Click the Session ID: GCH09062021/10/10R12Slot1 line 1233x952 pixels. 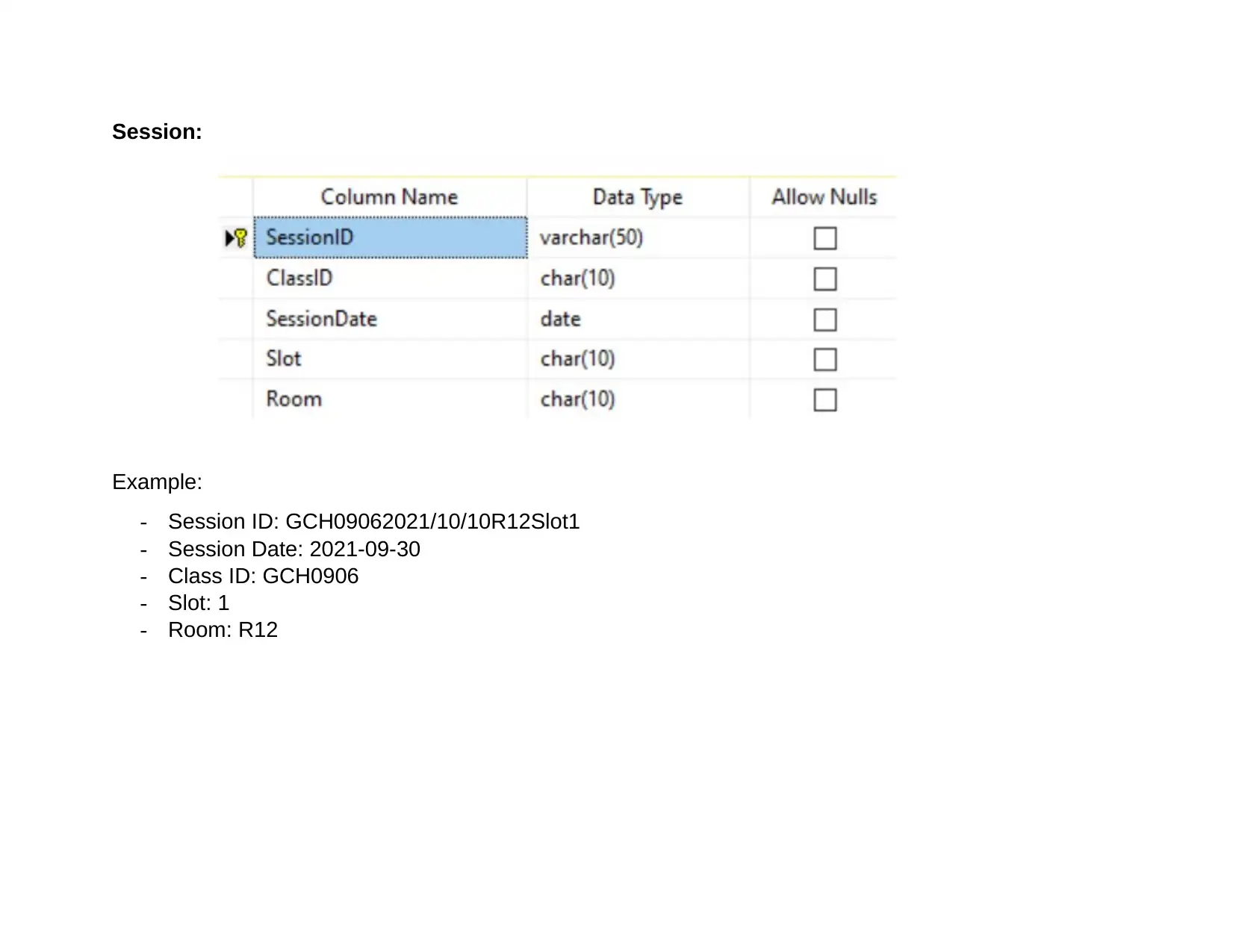[373, 521]
